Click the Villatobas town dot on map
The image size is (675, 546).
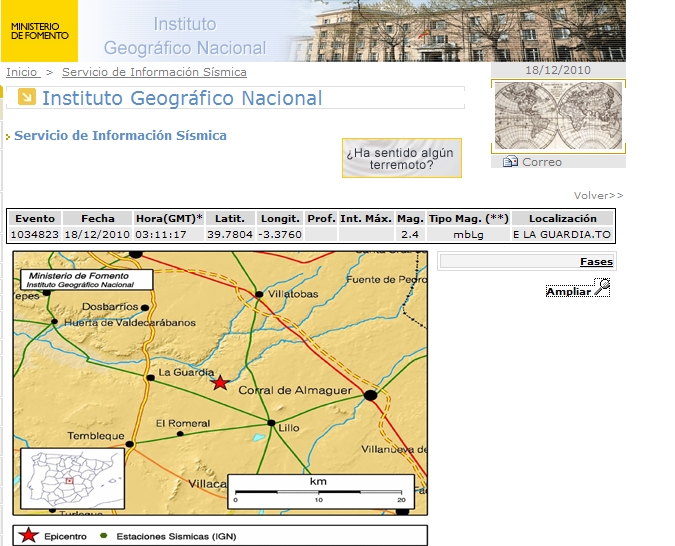259,295
